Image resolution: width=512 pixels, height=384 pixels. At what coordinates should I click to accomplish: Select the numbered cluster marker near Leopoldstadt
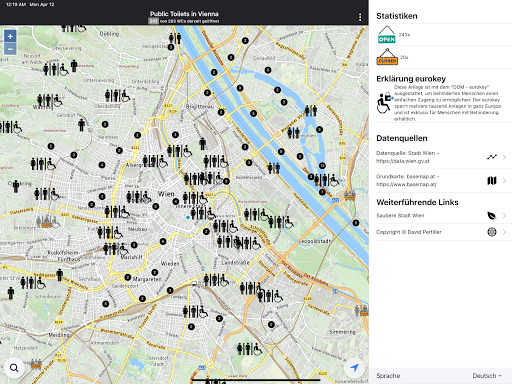tap(356, 223)
